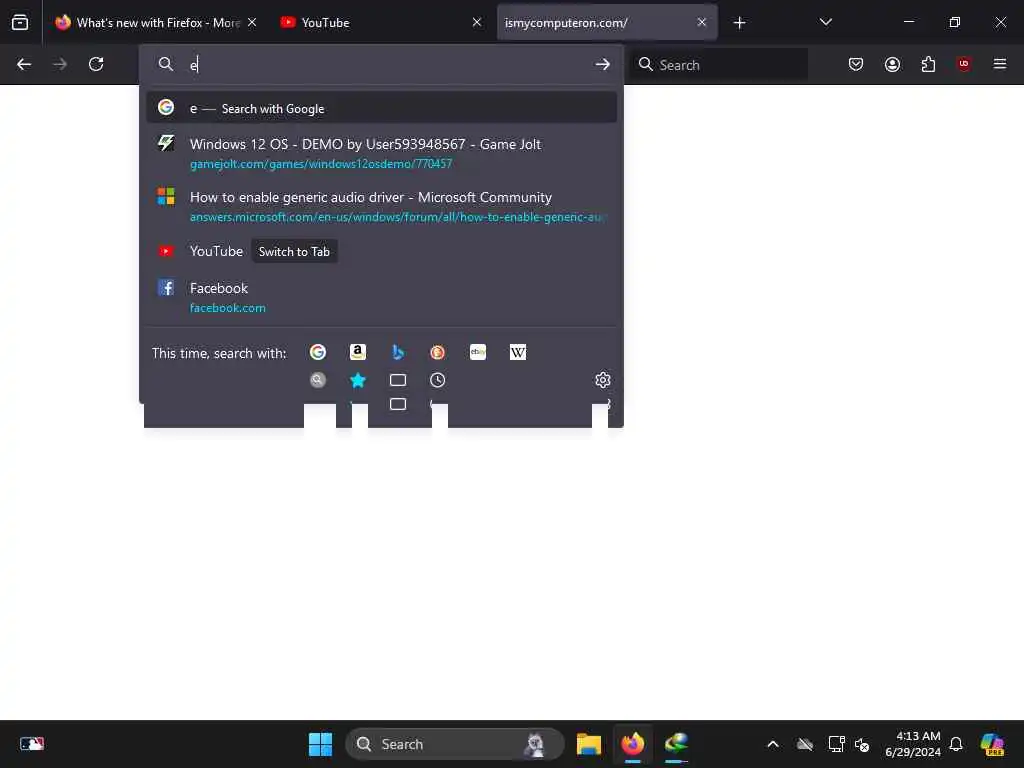
Task: Open Save to Pocket icon
Action: pyautogui.click(x=856, y=64)
